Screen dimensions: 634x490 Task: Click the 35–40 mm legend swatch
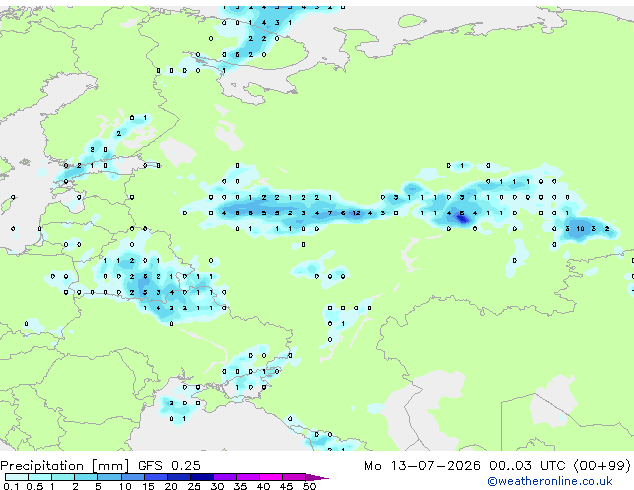[x=247, y=477]
